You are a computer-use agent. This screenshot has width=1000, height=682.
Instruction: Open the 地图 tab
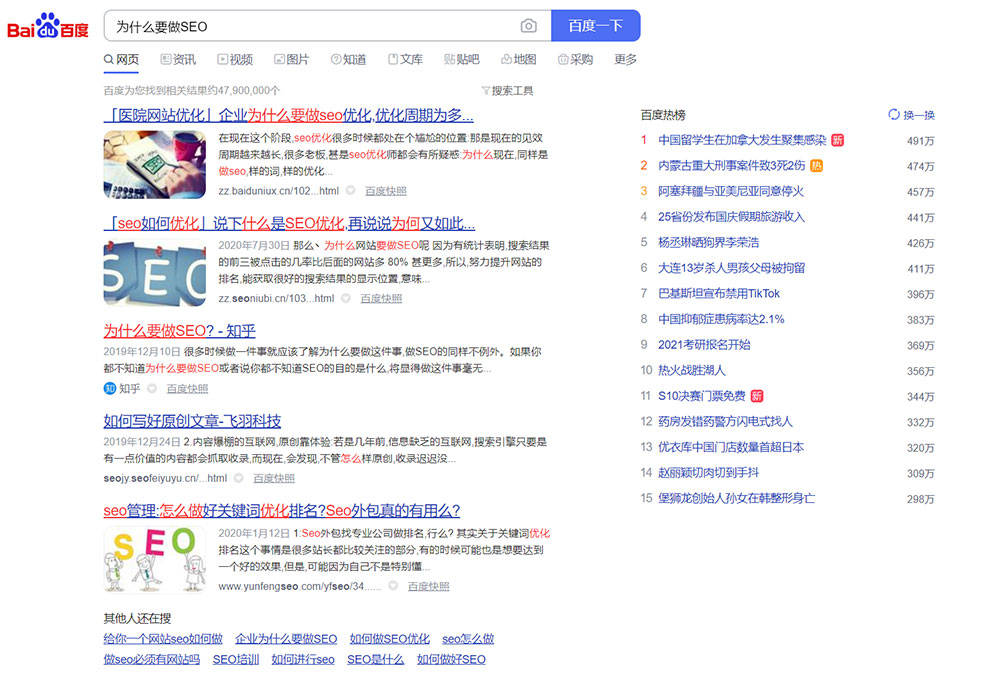518,59
